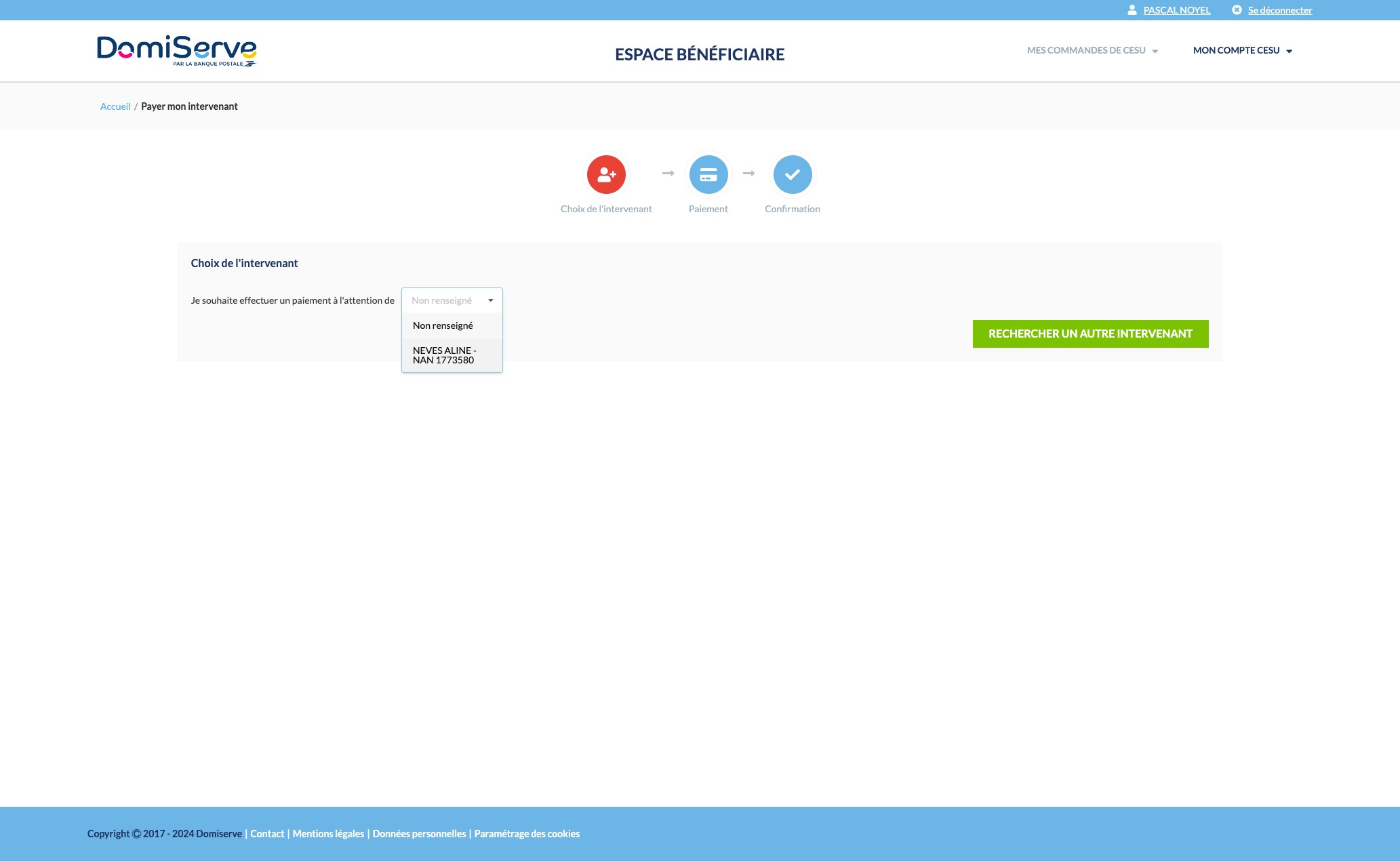Image resolution: width=1400 pixels, height=861 pixels.
Task: Open the Contact footer link
Action: coord(267,834)
